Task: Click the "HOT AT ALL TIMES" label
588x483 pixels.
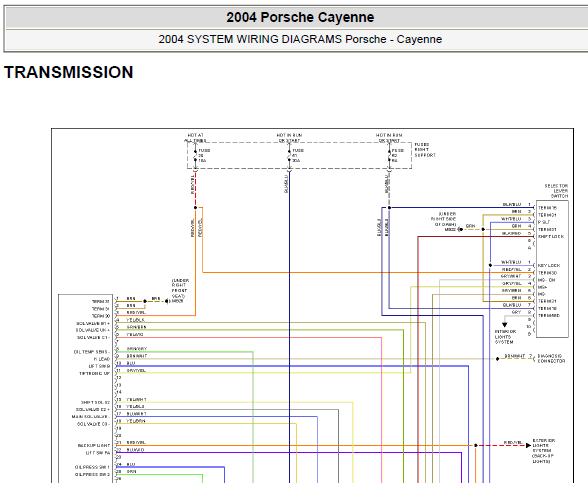Action: point(195,138)
